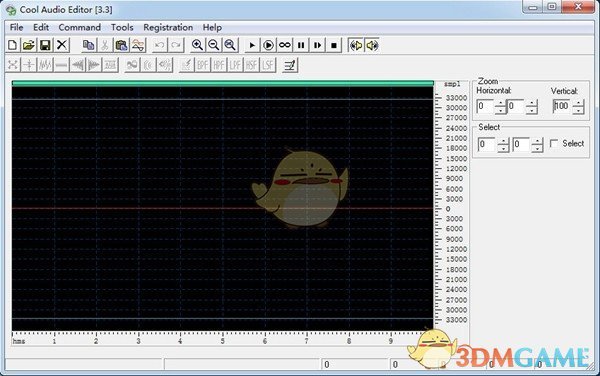Click the circled play button

(x=268, y=45)
